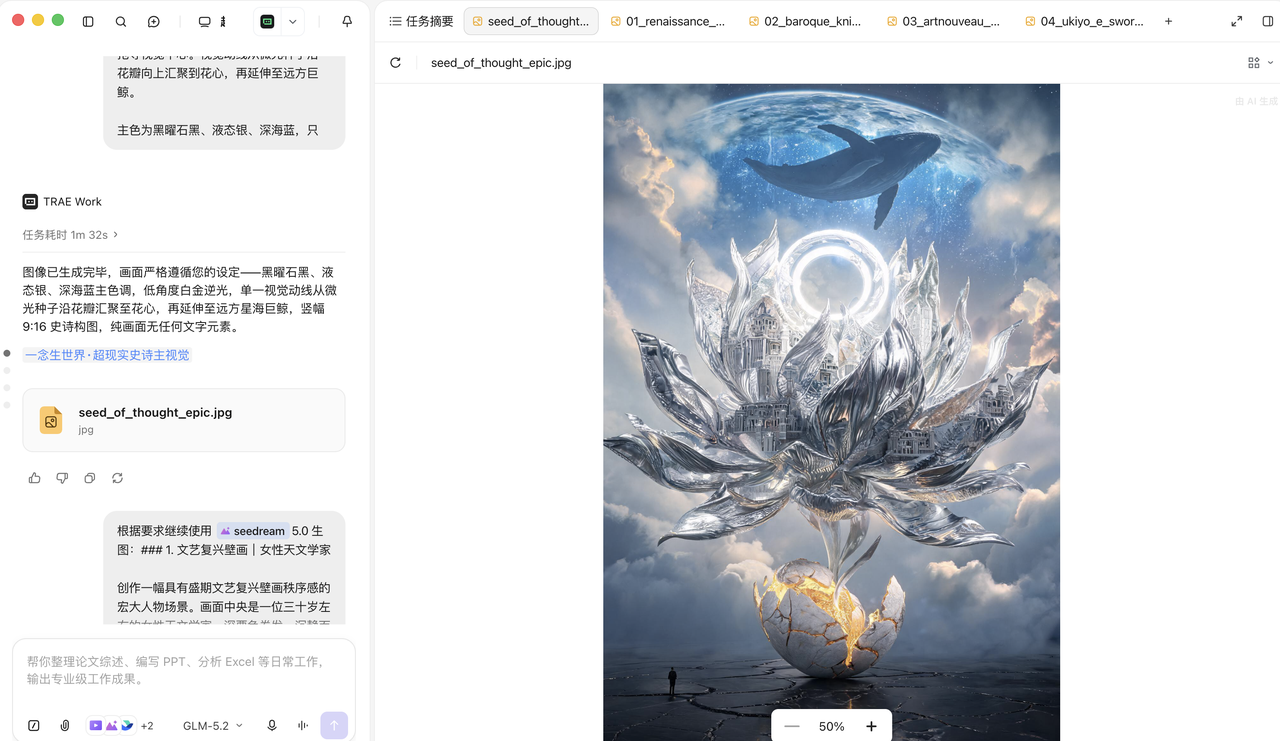This screenshot has width=1280, height=741.
Task: Like the response with thumbs up
Action: tap(35, 478)
